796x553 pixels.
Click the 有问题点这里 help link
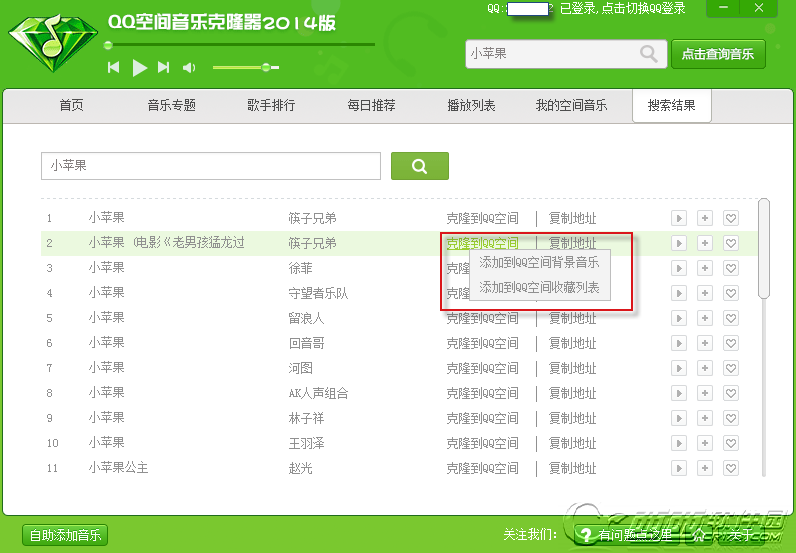(x=628, y=535)
